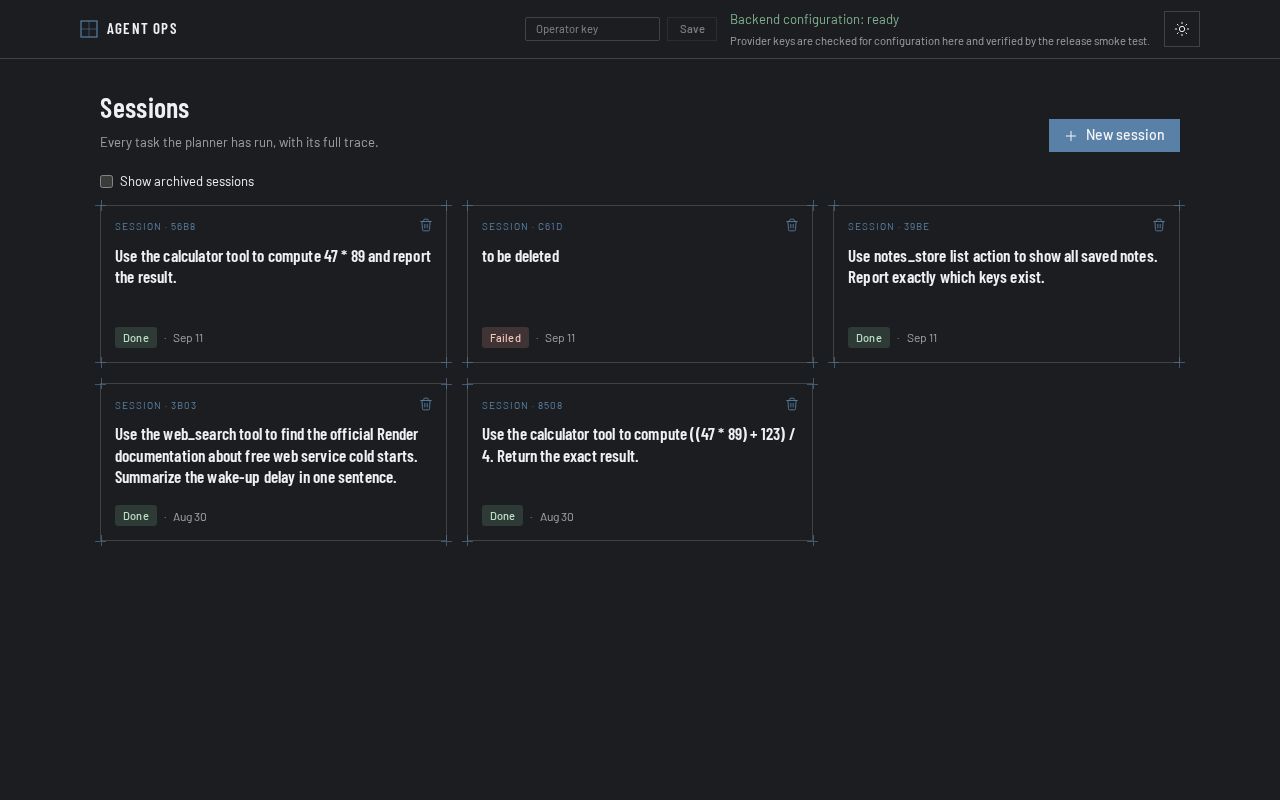The width and height of the screenshot is (1280, 800).
Task: Click the Failed status badge on C61D
Action: [505, 338]
